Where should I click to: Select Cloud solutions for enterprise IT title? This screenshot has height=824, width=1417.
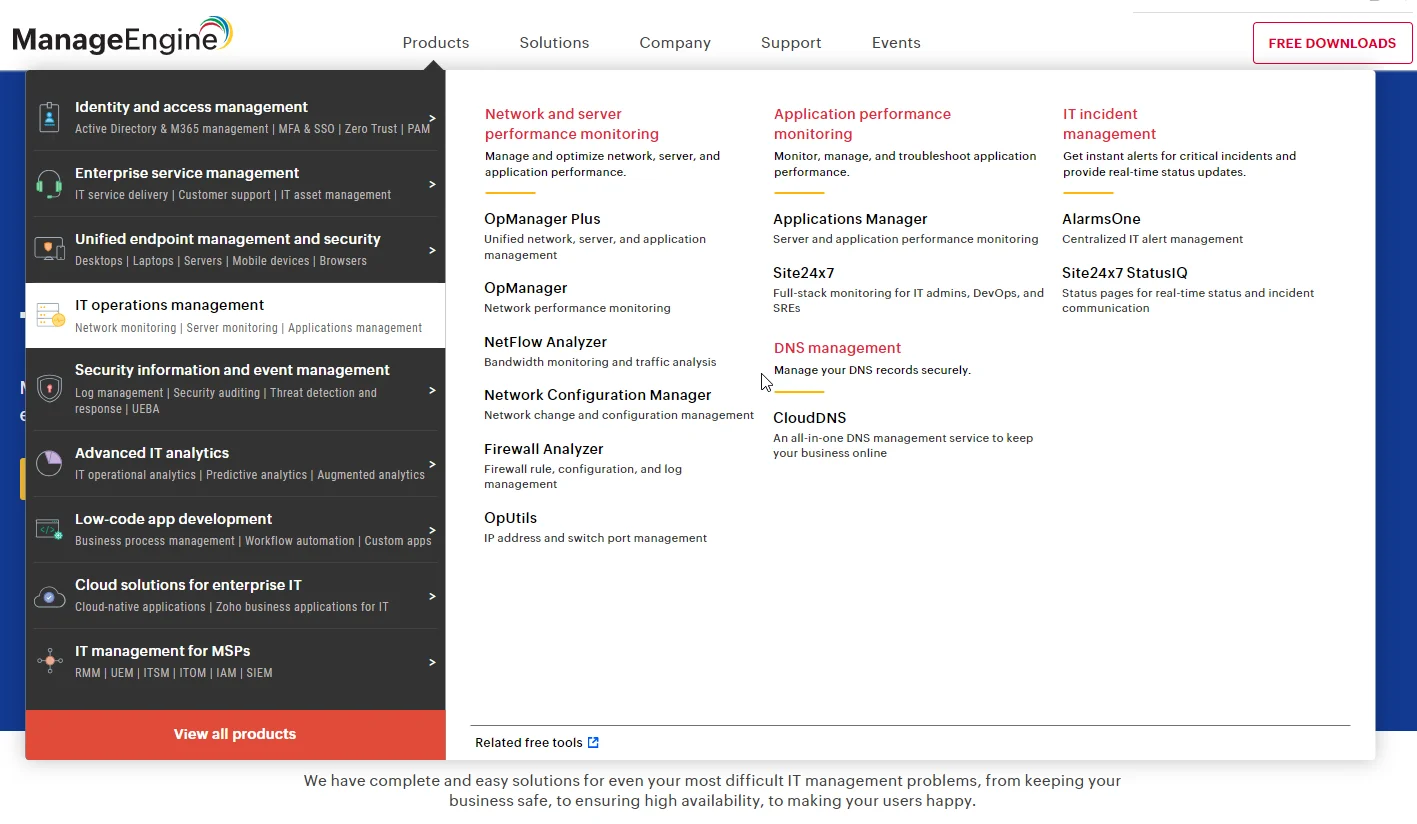[188, 585]
